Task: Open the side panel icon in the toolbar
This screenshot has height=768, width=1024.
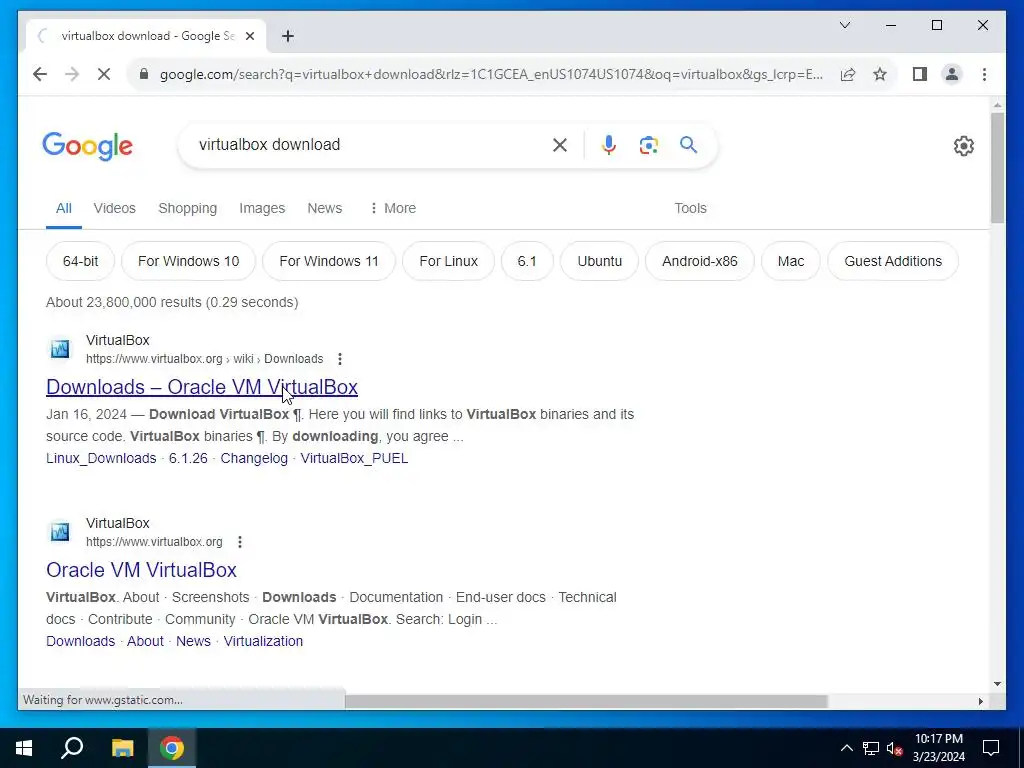Action: 920,74
